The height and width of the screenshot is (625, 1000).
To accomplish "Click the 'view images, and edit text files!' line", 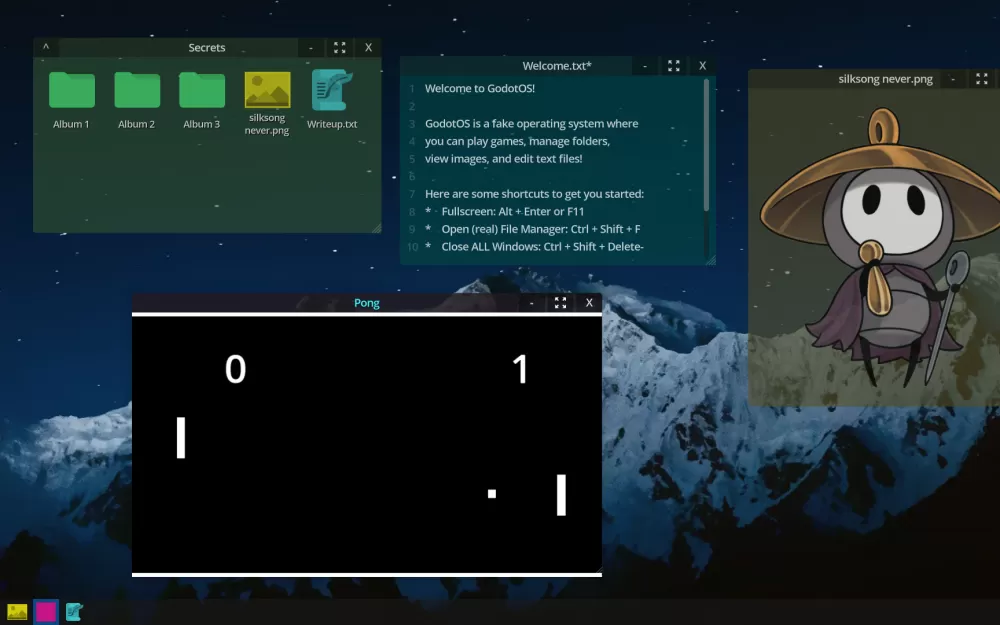I will [503, 159].
